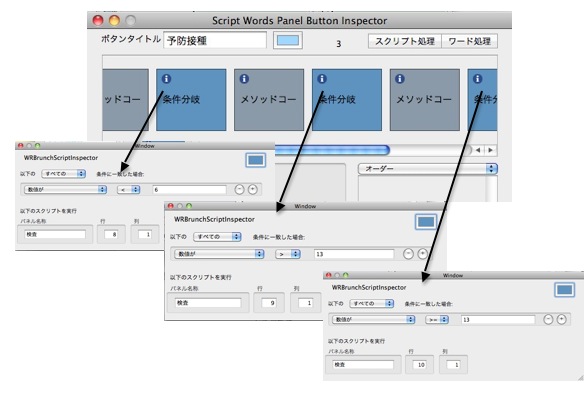Click info icon on middle 条件分岐 card
The image size is (588, 399).
(322, 79)
